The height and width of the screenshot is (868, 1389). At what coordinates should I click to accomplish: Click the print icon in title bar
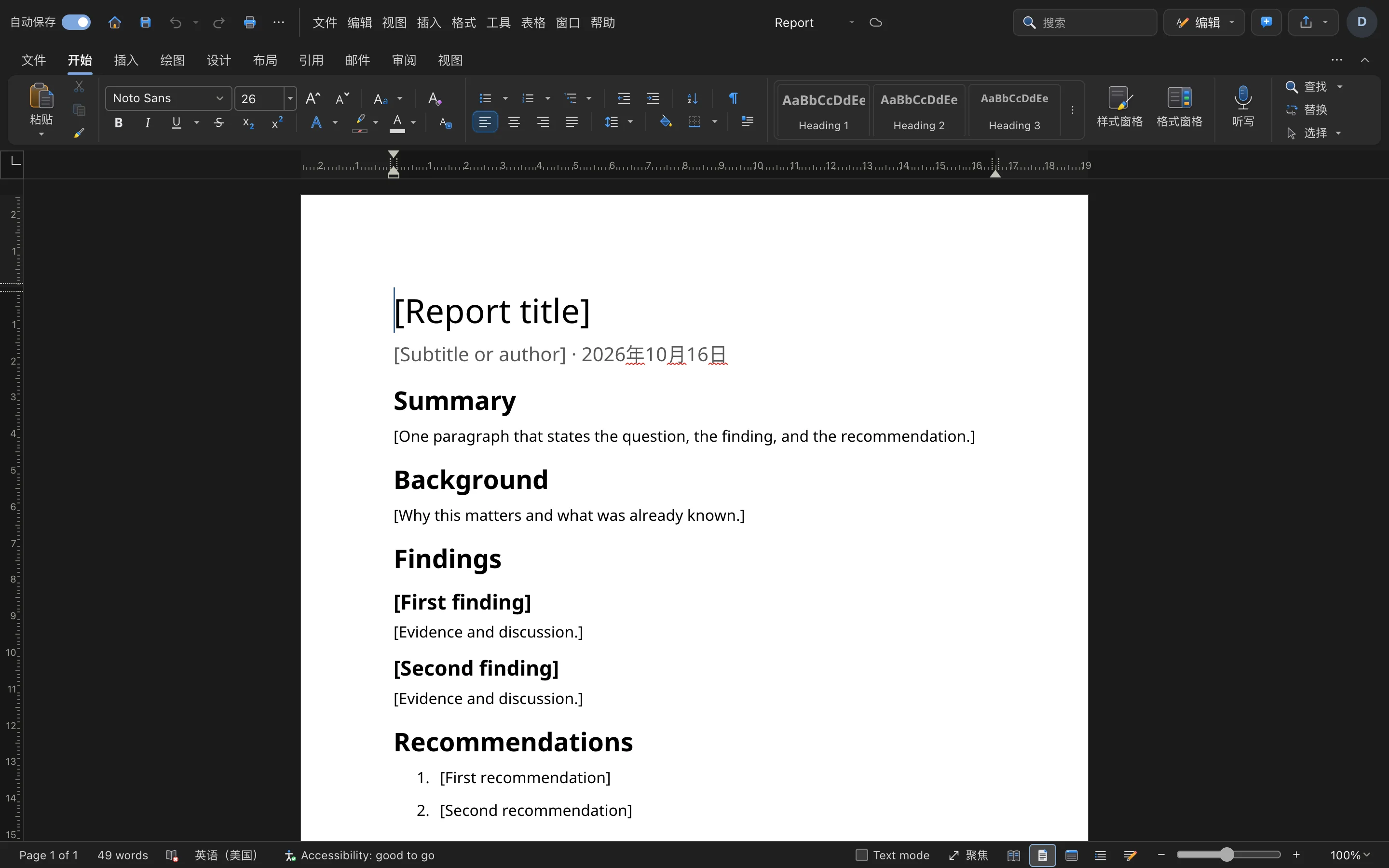coord(249,22)
